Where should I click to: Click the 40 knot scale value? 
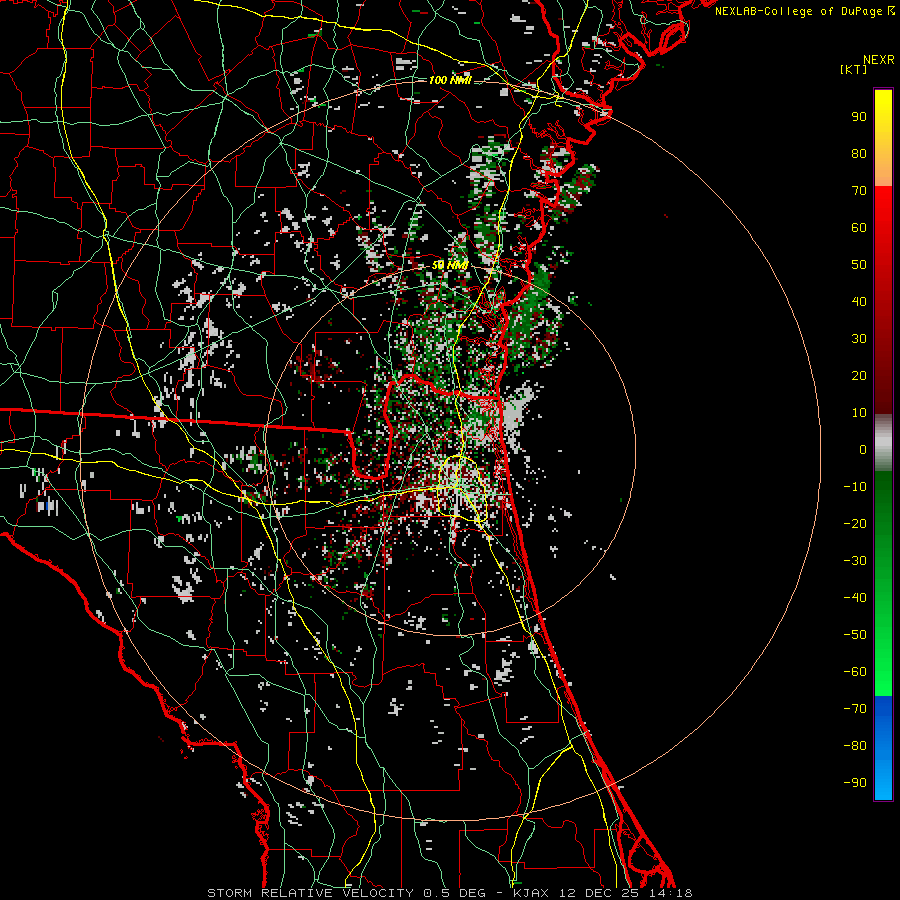pyautogui.click(x=859, y=301)
